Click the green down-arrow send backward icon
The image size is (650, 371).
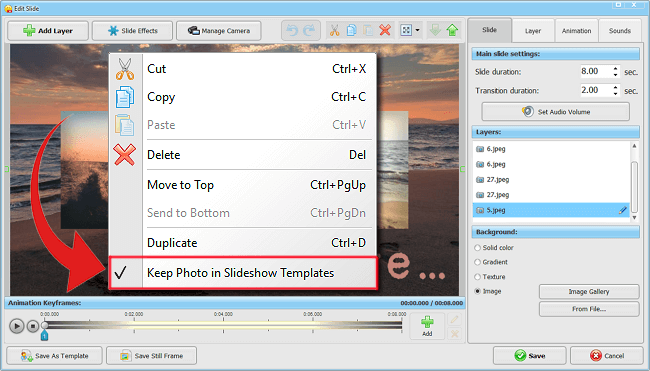[x=435, y=30]
